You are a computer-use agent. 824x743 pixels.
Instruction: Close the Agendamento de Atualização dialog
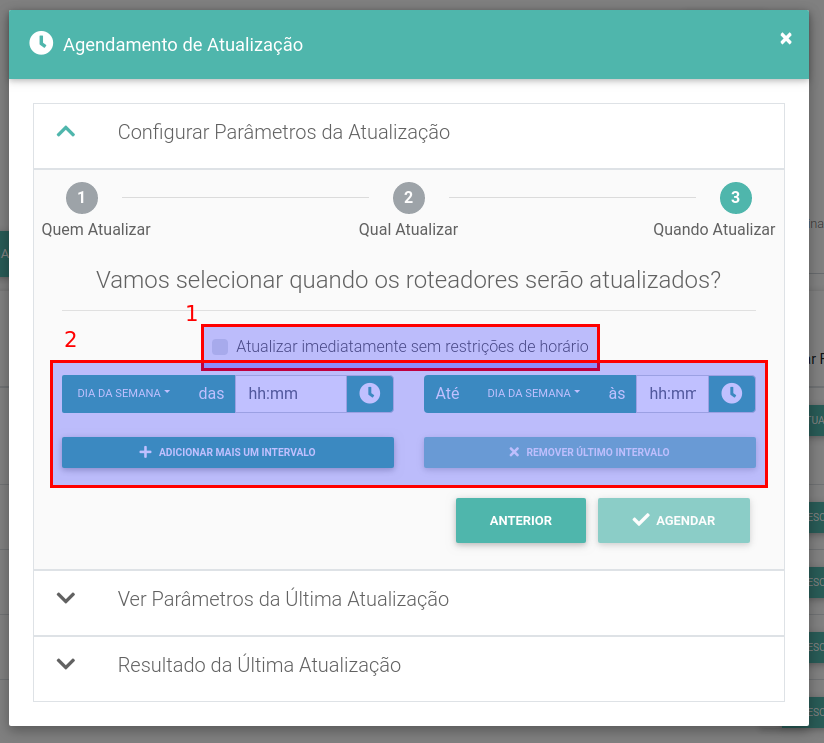786,38
